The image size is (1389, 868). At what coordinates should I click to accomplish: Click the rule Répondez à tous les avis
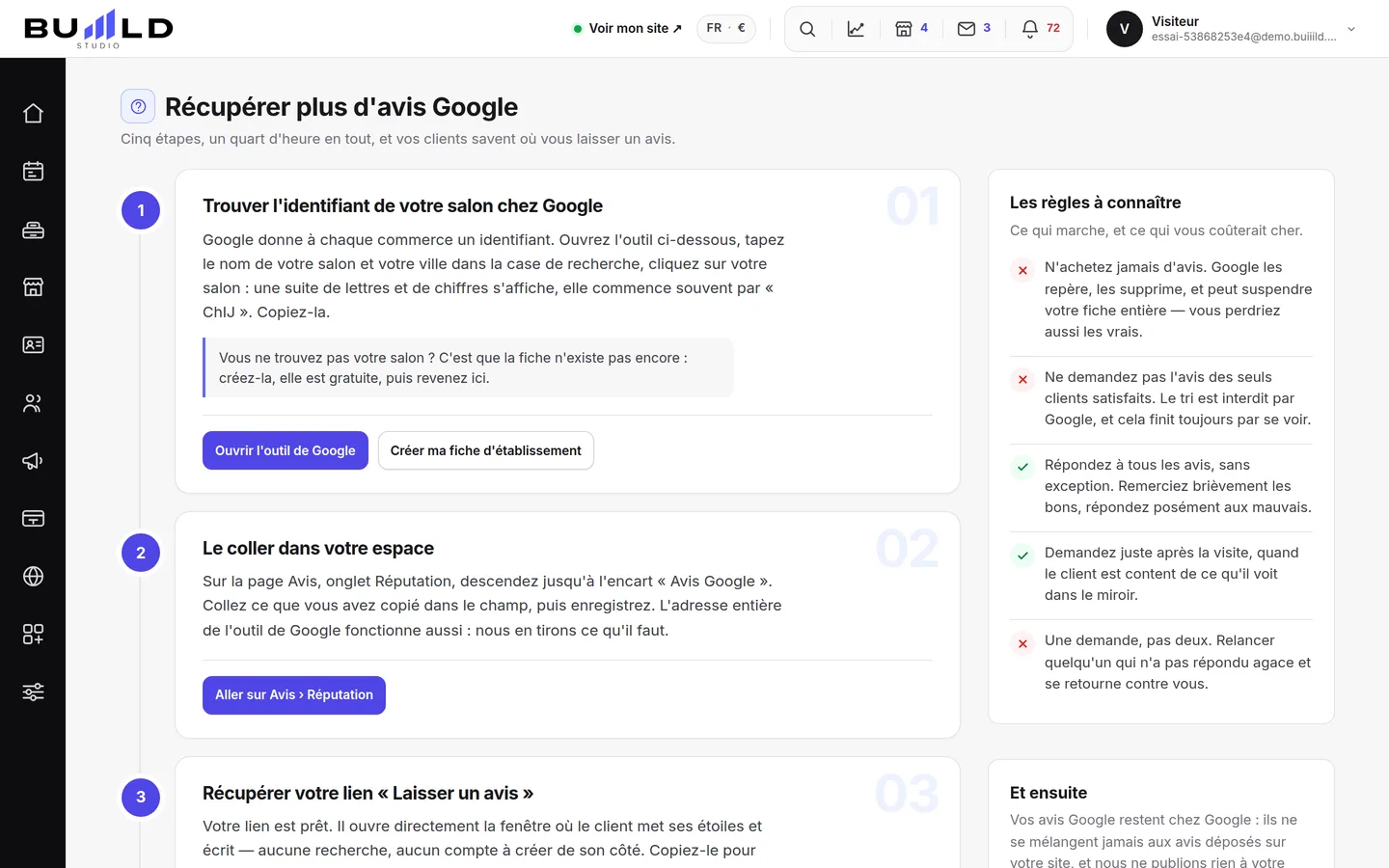[x=1161, y=486]
